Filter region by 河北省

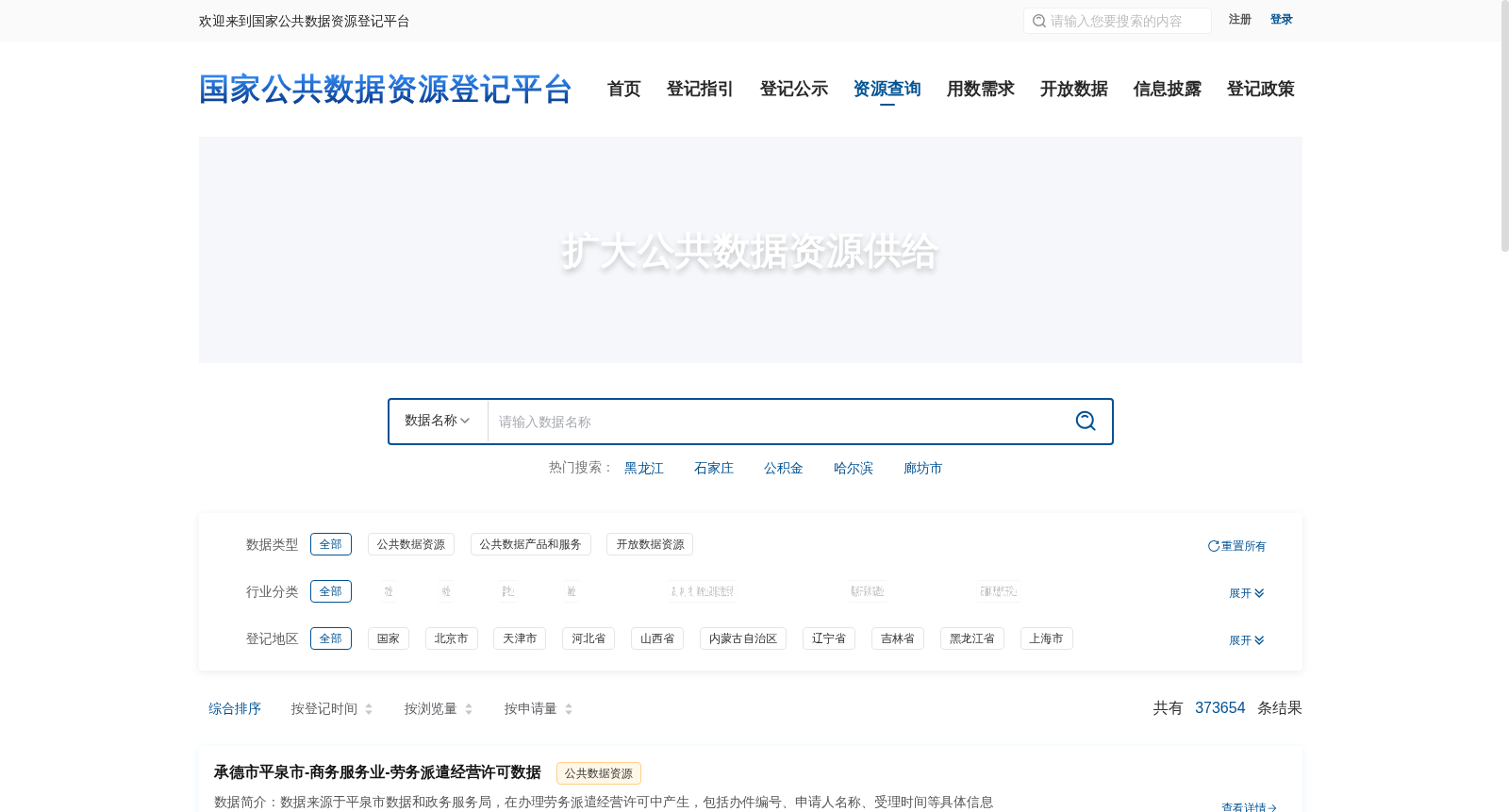tap(589, 638)
